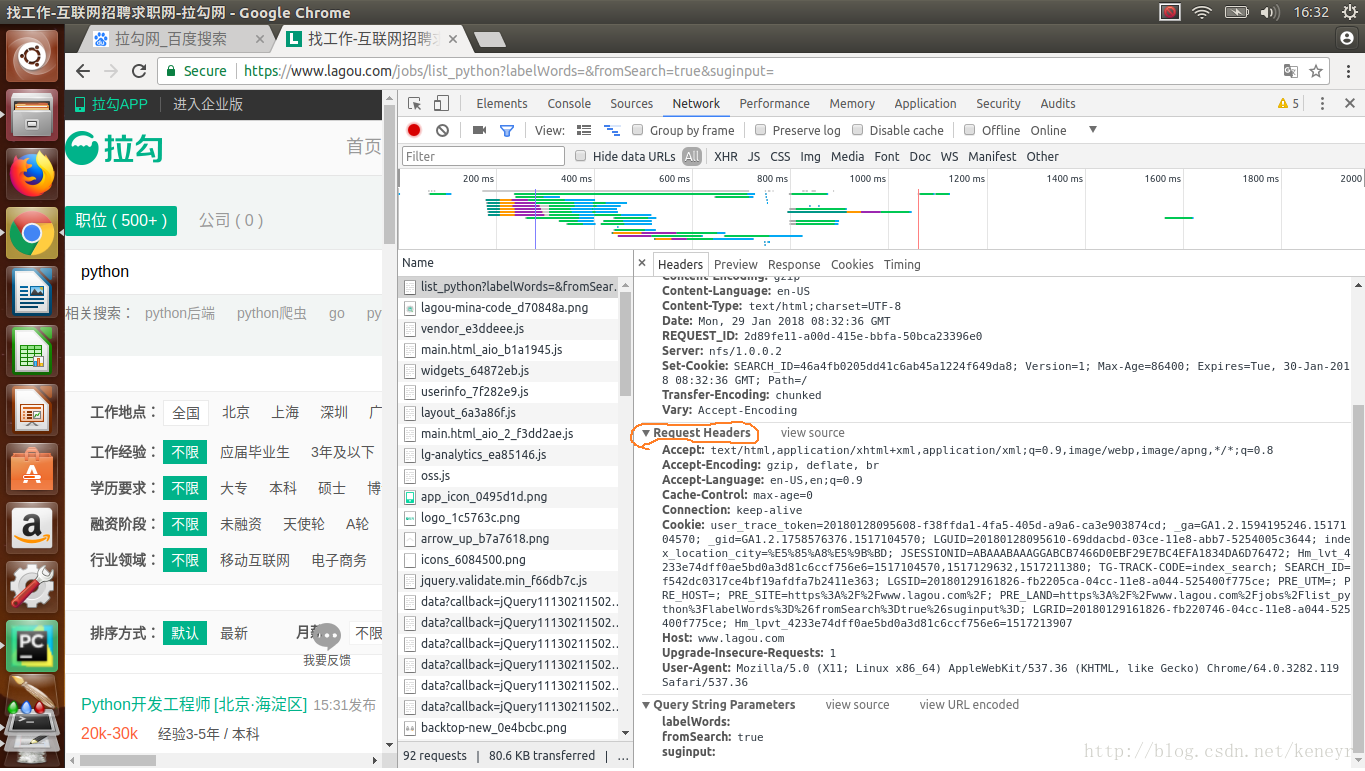Click view URL encoded link
The image size is (1365, 771).
(969, 705)
